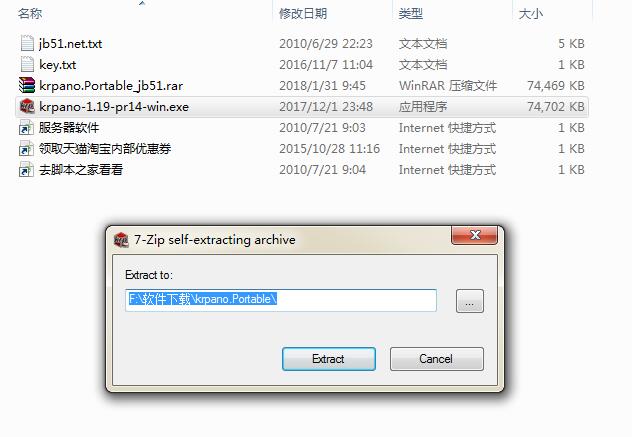Click the krpano-1.19-pr14-win.exe application icon
This screenshot has height=437, width=632.
tap(27, 106)
